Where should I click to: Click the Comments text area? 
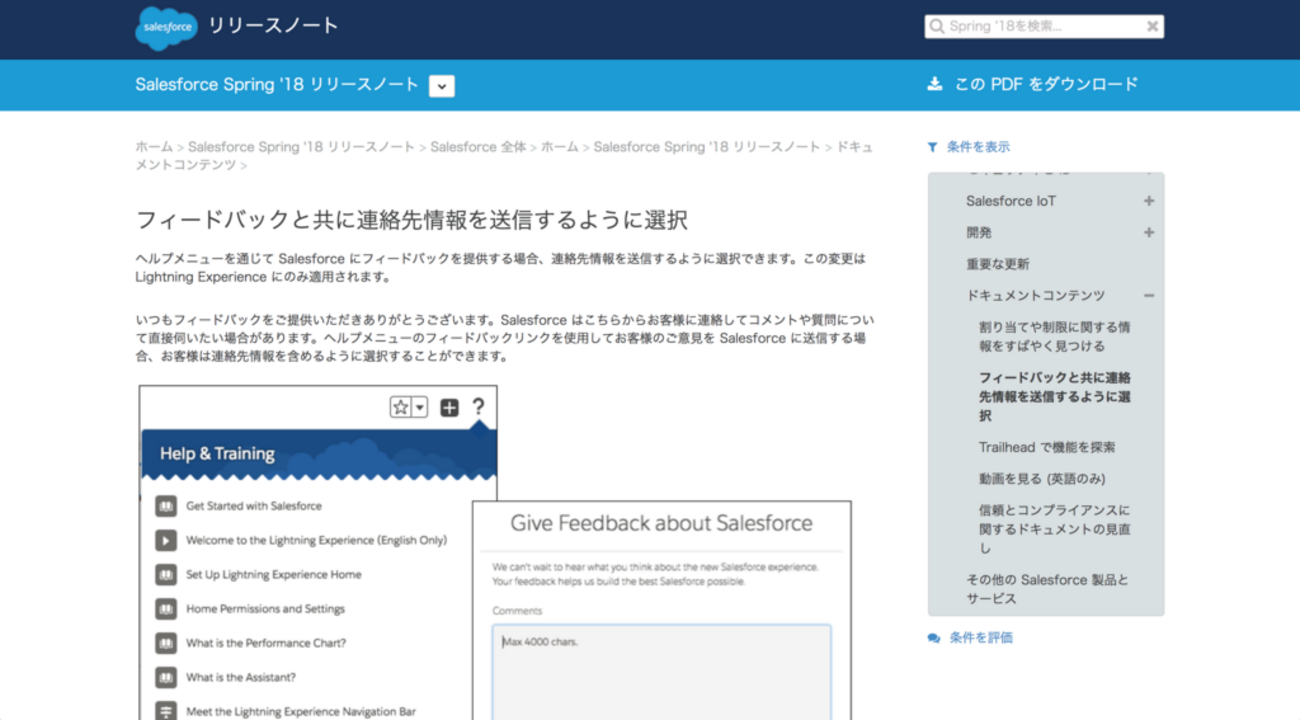(661, 672)
